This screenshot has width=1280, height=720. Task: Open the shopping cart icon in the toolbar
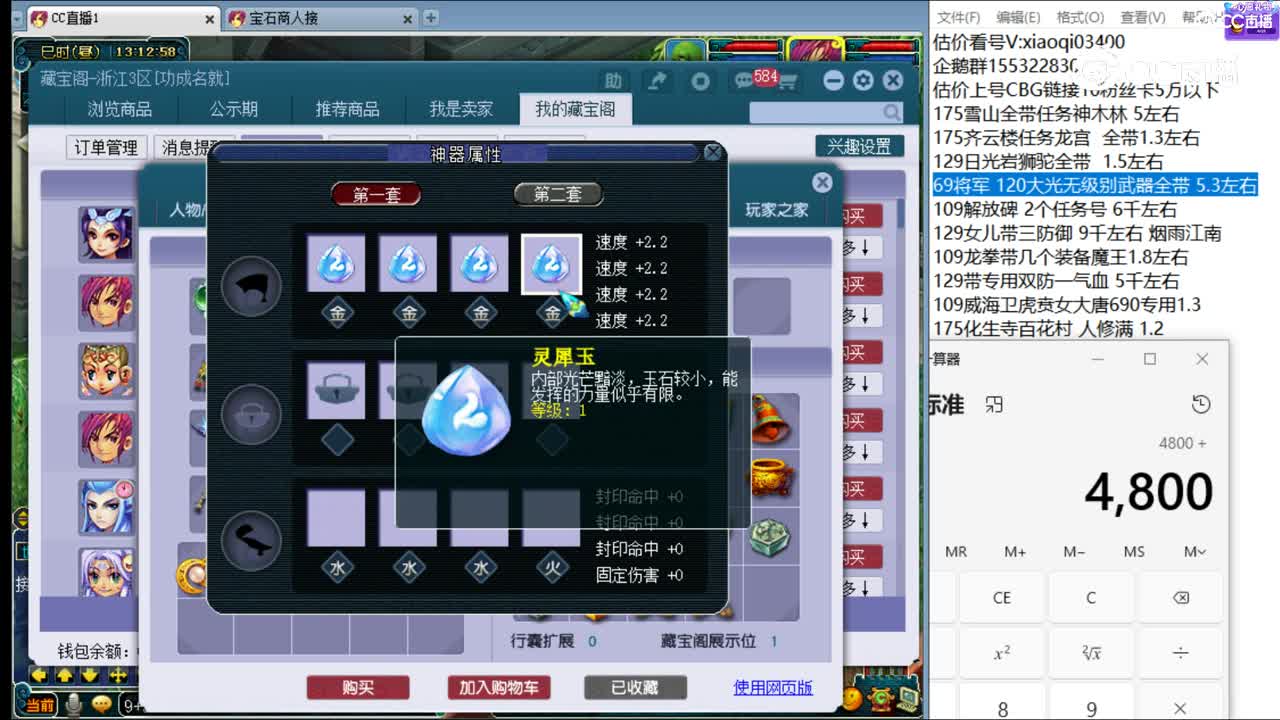789,82
